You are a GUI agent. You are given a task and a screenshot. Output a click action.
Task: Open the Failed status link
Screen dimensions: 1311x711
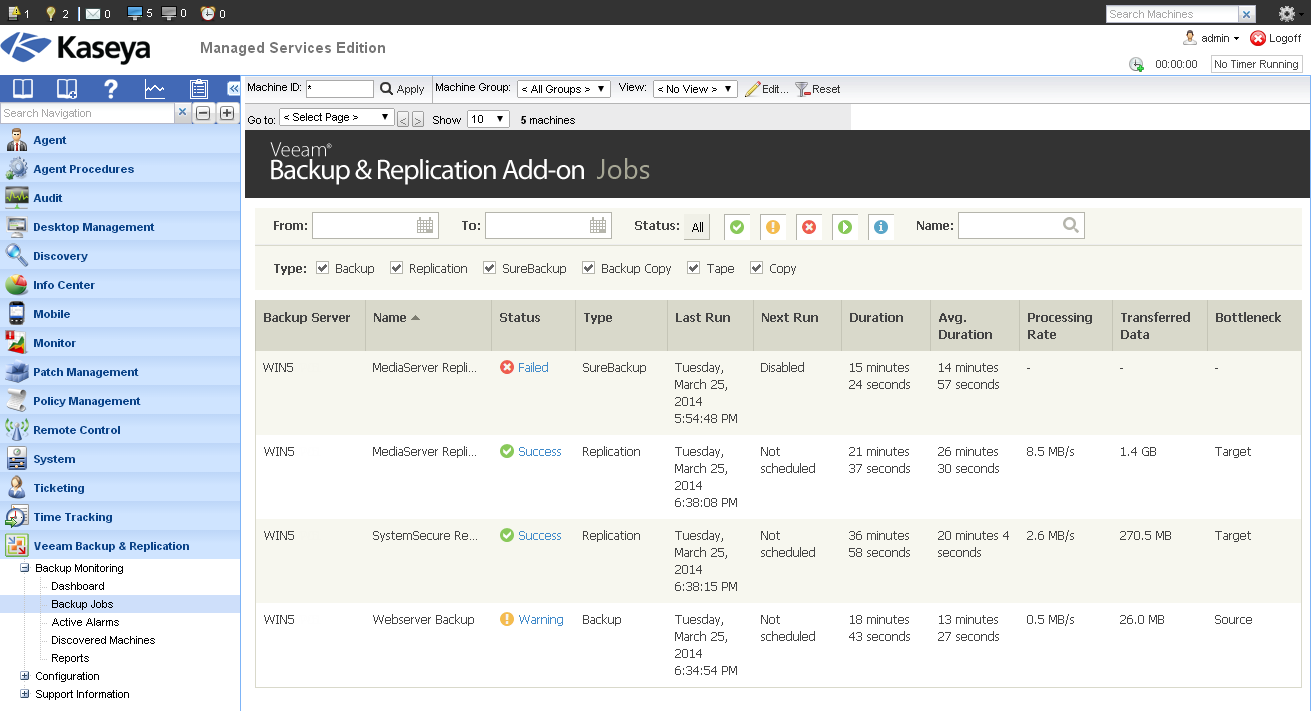click(533, 367)
